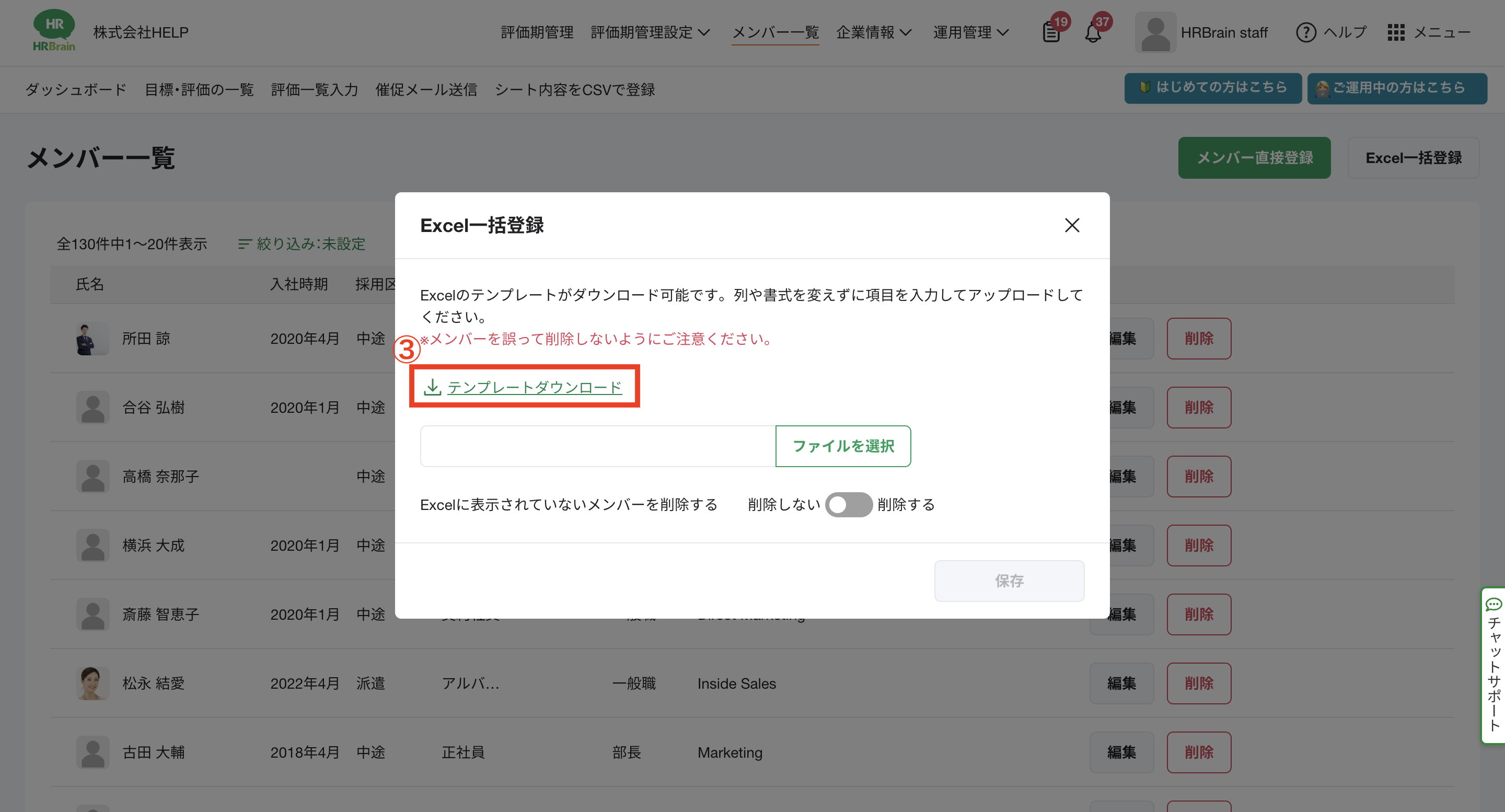Close the Excel一括登録 dialog
Screen dimensions: 1505x812
tap(1071, 226)
